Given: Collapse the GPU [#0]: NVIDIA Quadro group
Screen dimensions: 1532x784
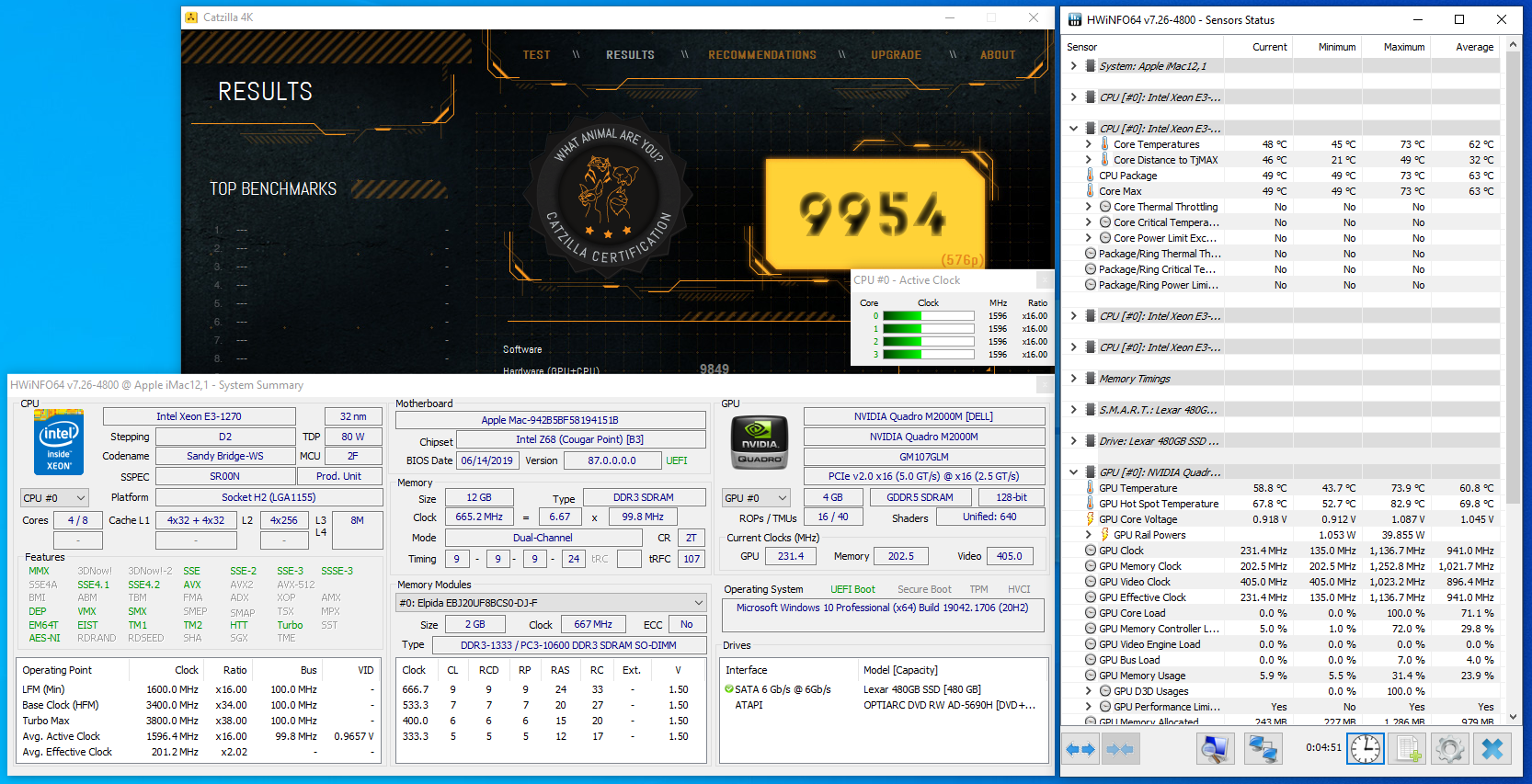Looking at the screenshot, I should [x=1073, y=472].
